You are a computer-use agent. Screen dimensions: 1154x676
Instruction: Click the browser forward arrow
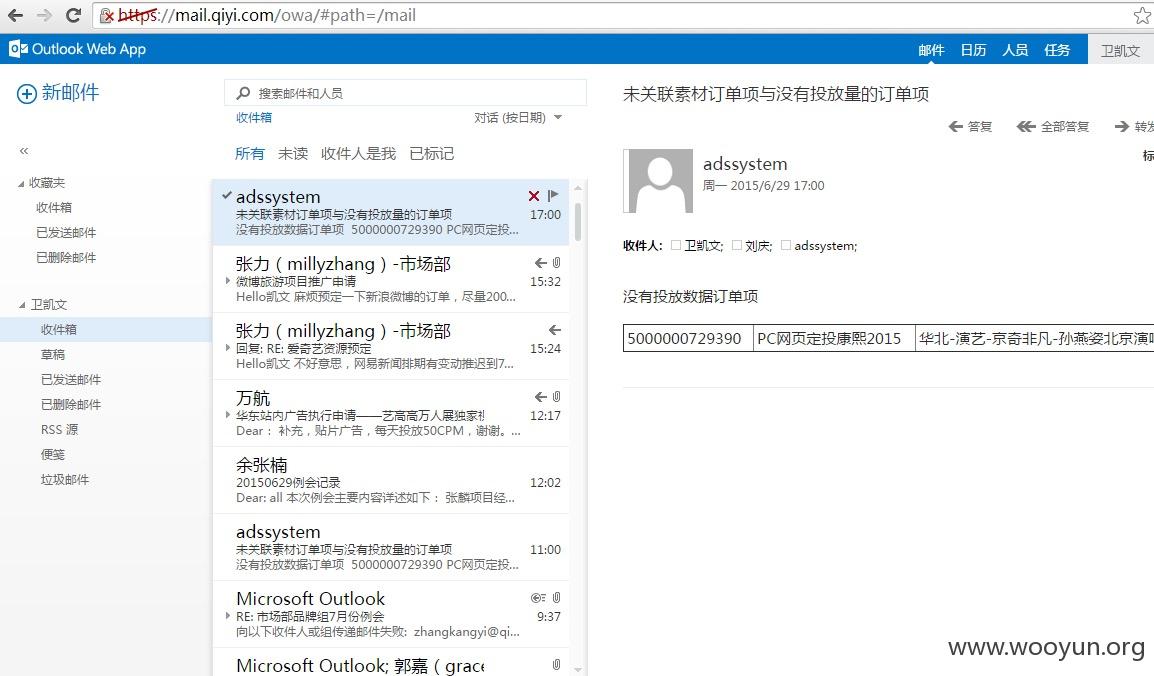click(x=44, y=15)
